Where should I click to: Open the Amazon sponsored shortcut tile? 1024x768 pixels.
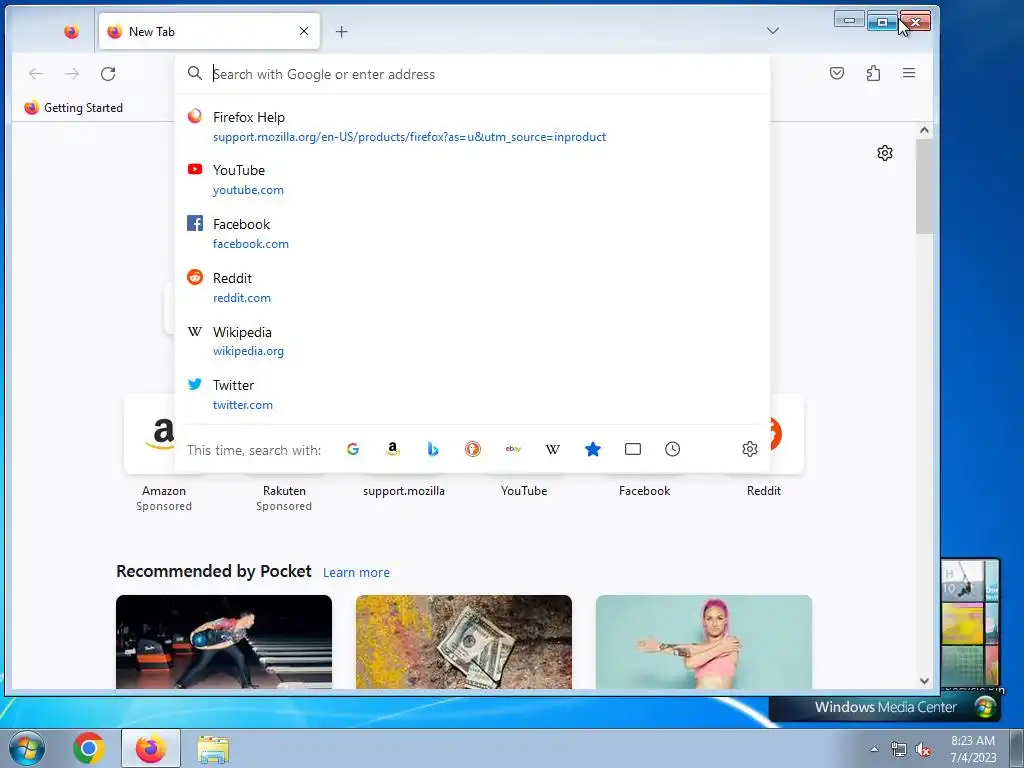pos(150,434)
